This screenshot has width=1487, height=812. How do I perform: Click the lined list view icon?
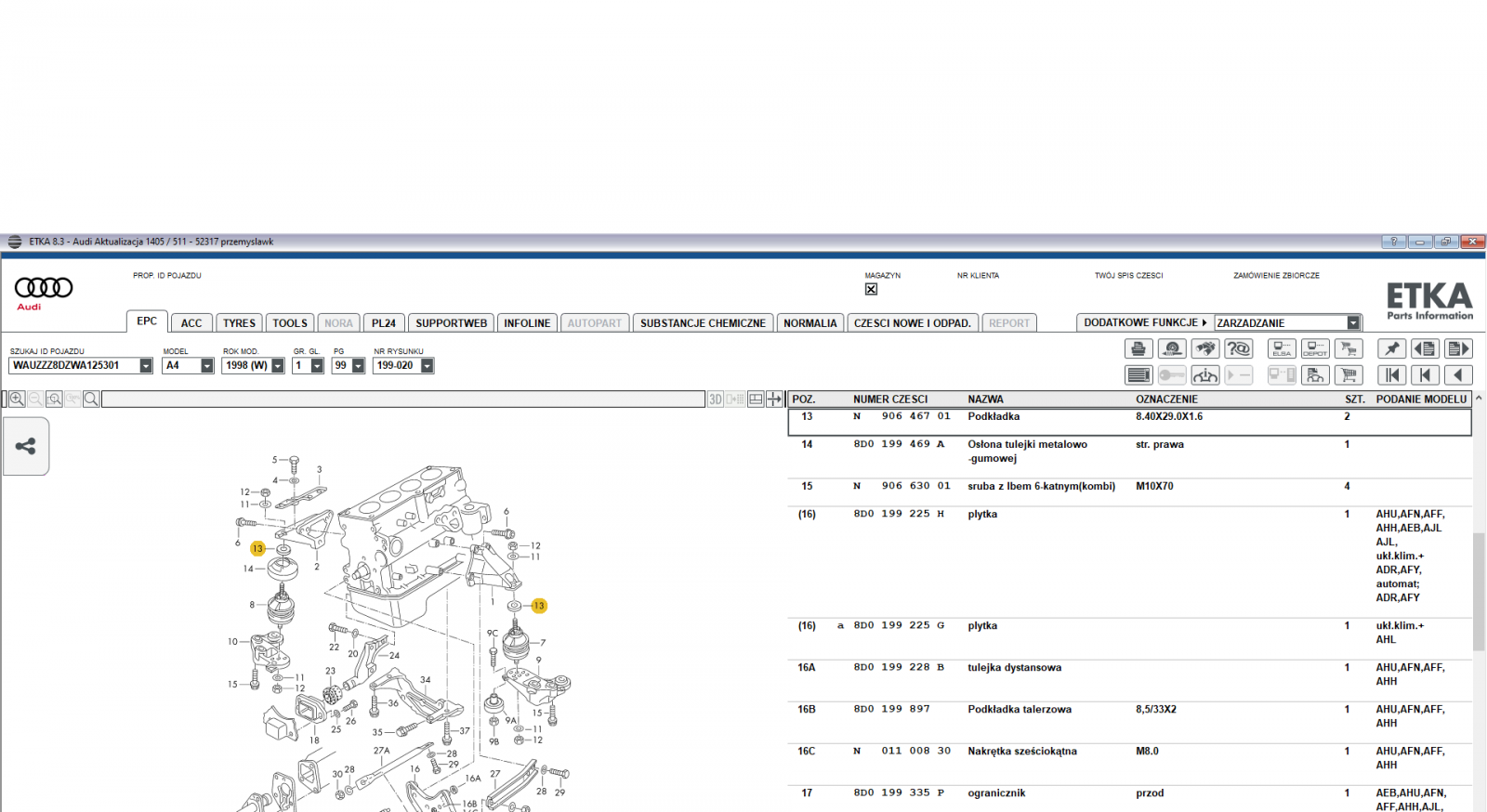1138,375
